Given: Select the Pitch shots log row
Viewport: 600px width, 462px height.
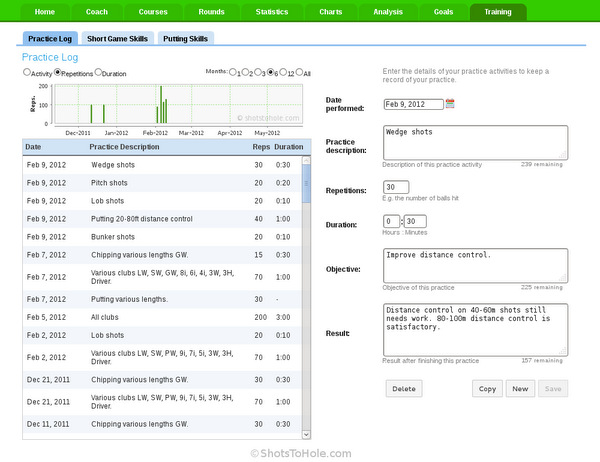Looking at the screenshot, I should pos(162,183).
